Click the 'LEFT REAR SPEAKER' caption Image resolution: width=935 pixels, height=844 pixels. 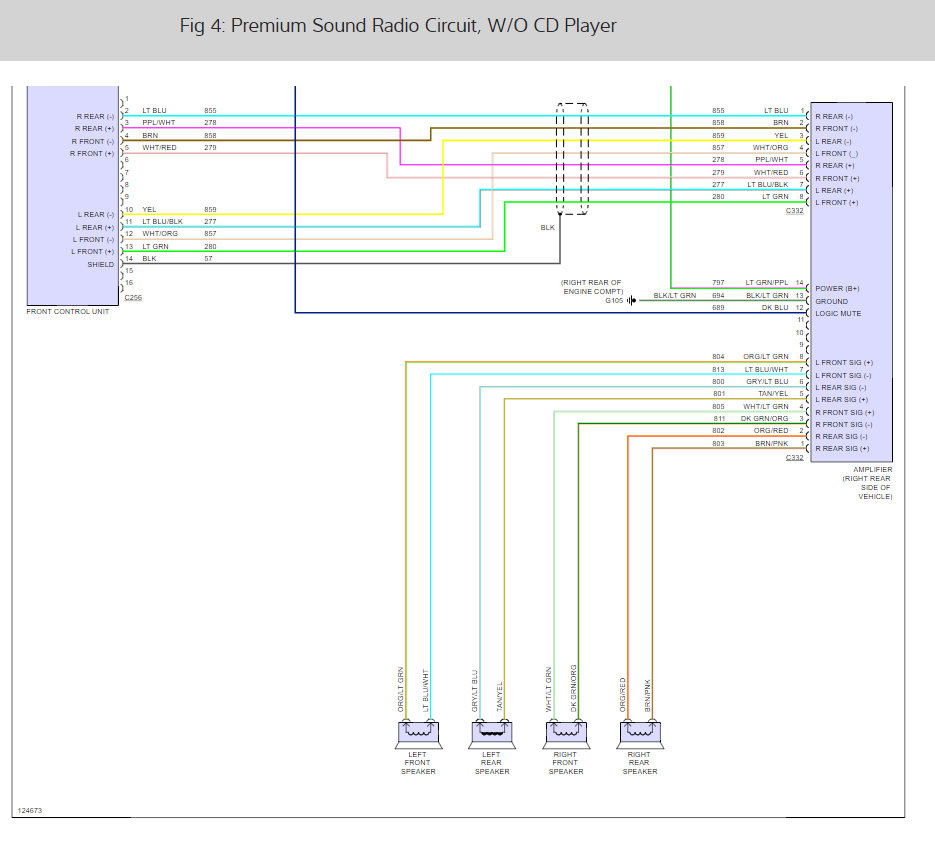pyautogui.click(x=492, y=763)
